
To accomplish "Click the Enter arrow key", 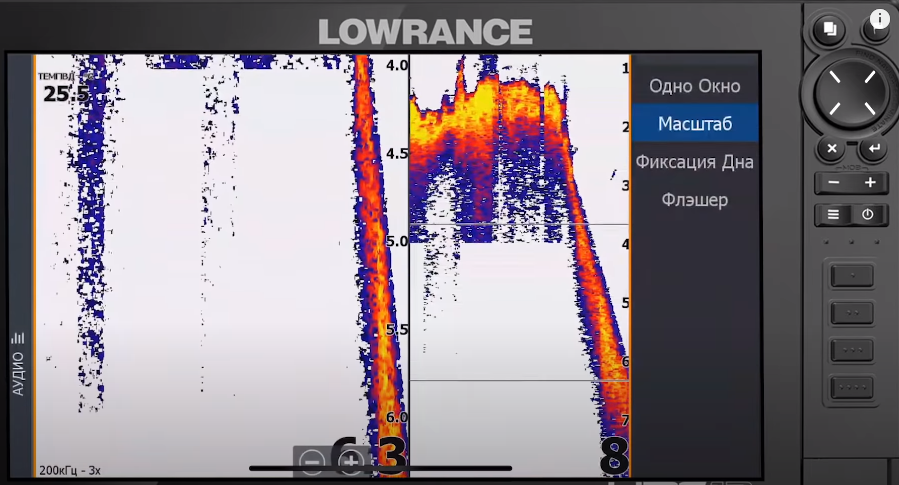I will [x=874, y=149].
